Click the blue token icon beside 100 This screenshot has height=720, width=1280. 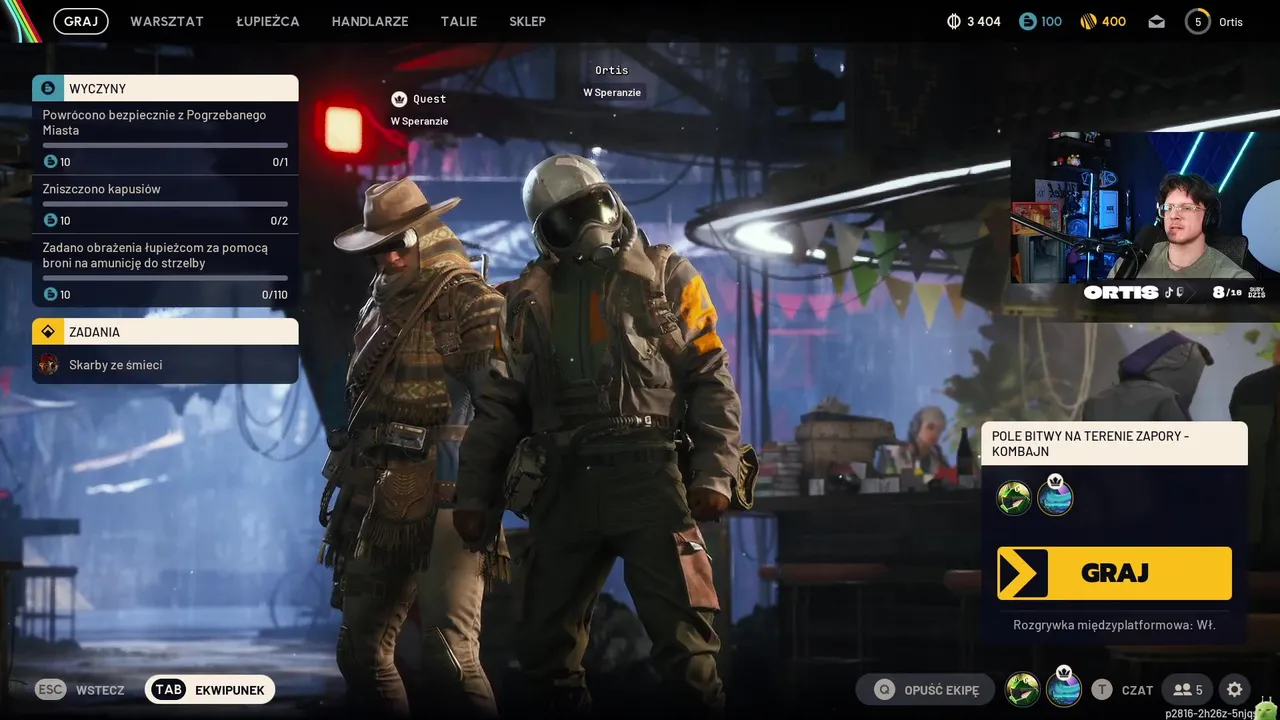point(1027,21)
